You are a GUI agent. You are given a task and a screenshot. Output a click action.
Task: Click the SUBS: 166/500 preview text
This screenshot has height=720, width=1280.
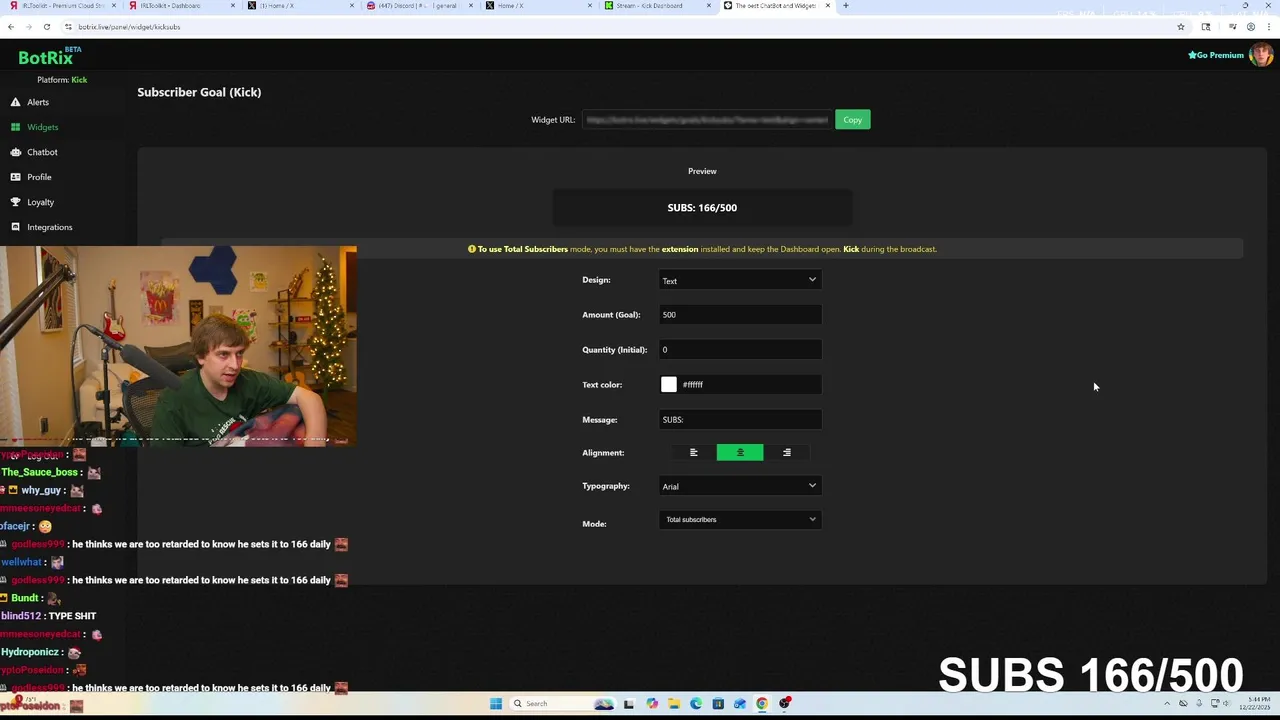click(x=702, y=208)
